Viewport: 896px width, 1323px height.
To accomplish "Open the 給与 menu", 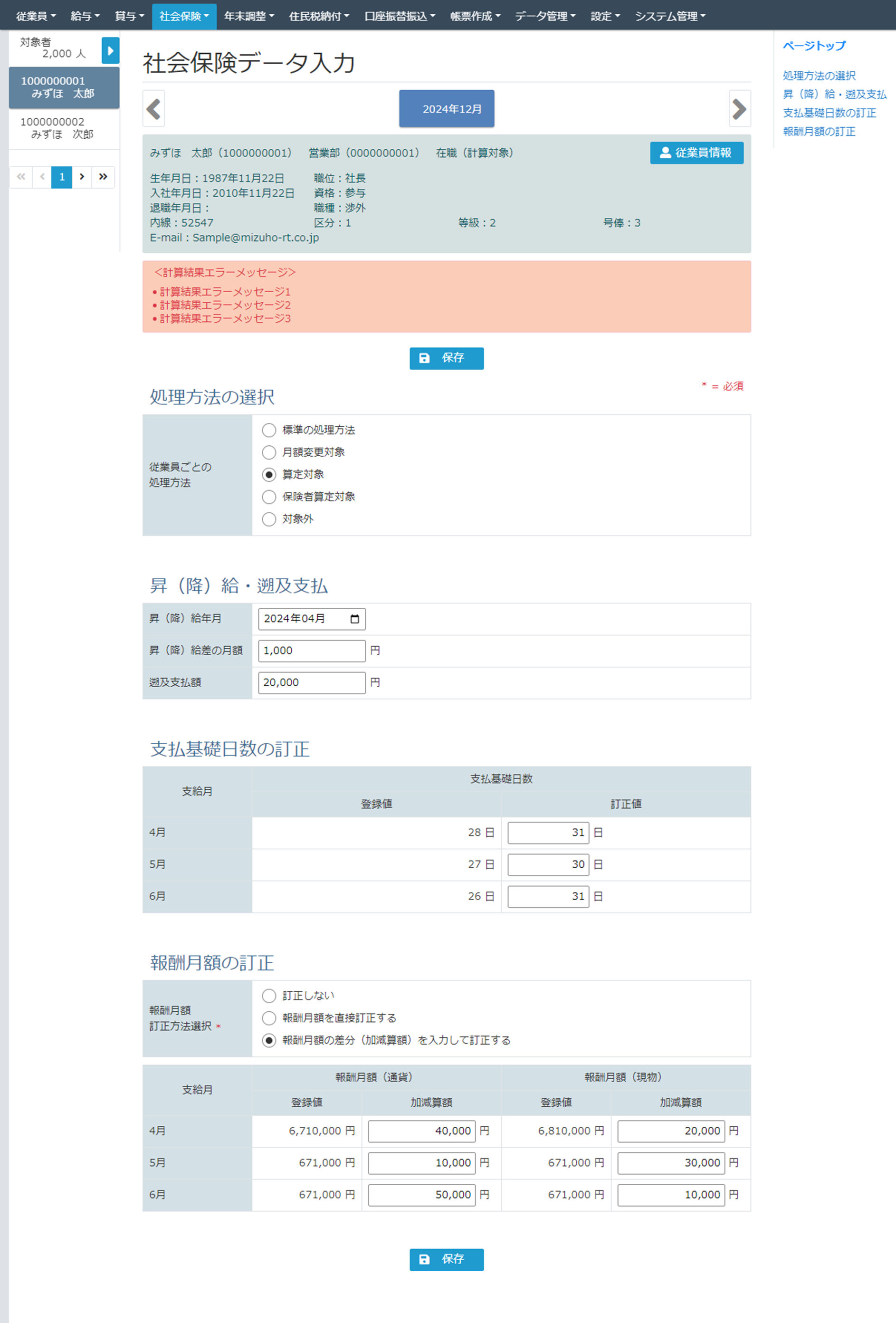I will [85, 16].
